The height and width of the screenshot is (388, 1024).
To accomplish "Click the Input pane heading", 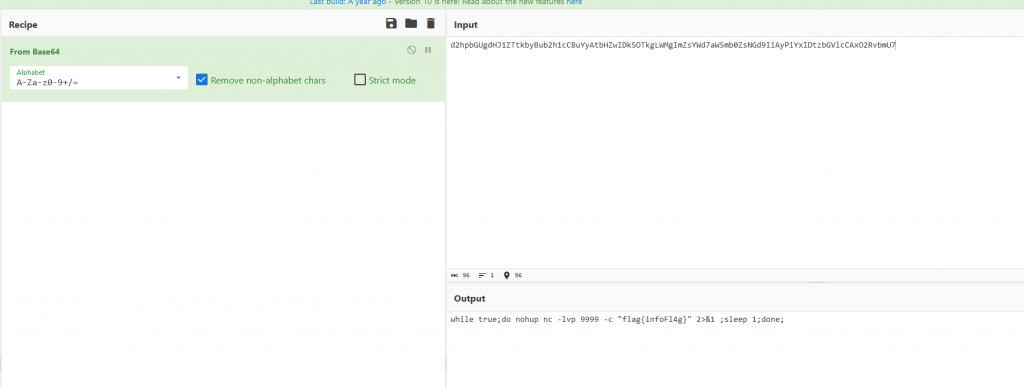I will point(466,25).
